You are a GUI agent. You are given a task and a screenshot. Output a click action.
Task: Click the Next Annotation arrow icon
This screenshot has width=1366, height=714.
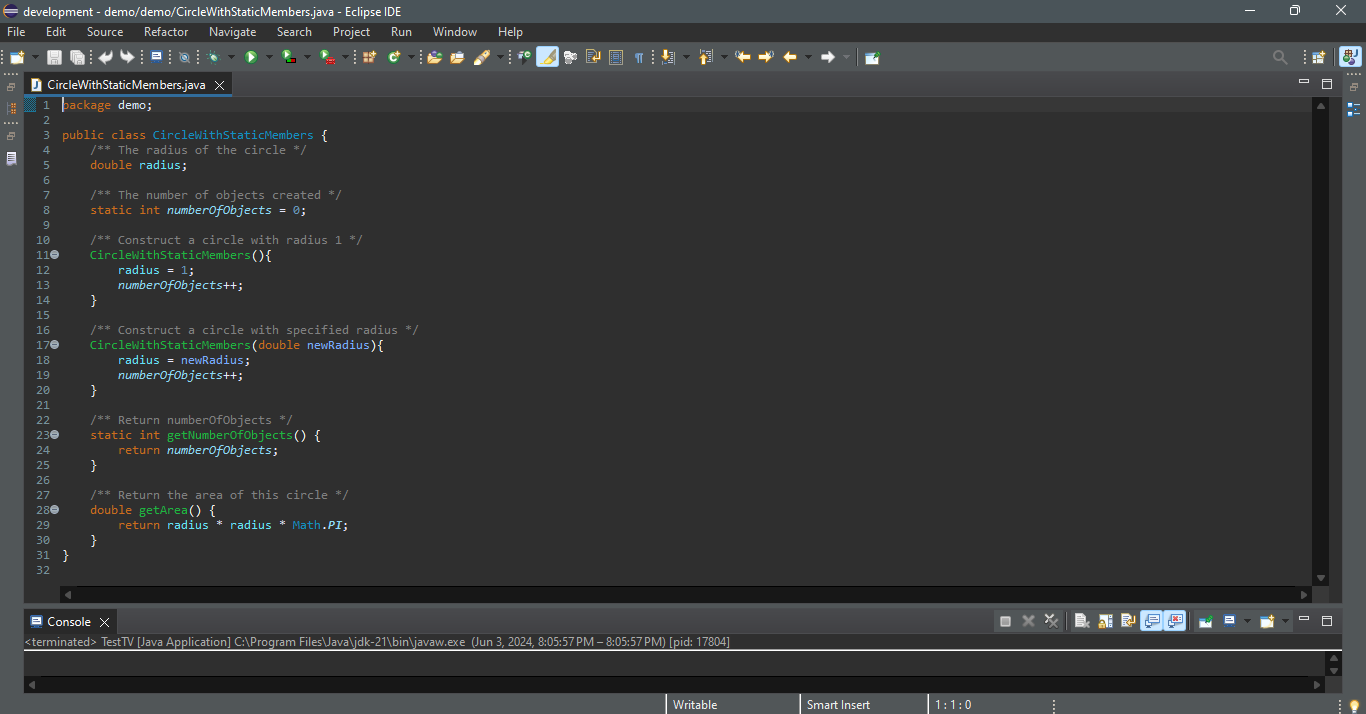tap(668, 57)
